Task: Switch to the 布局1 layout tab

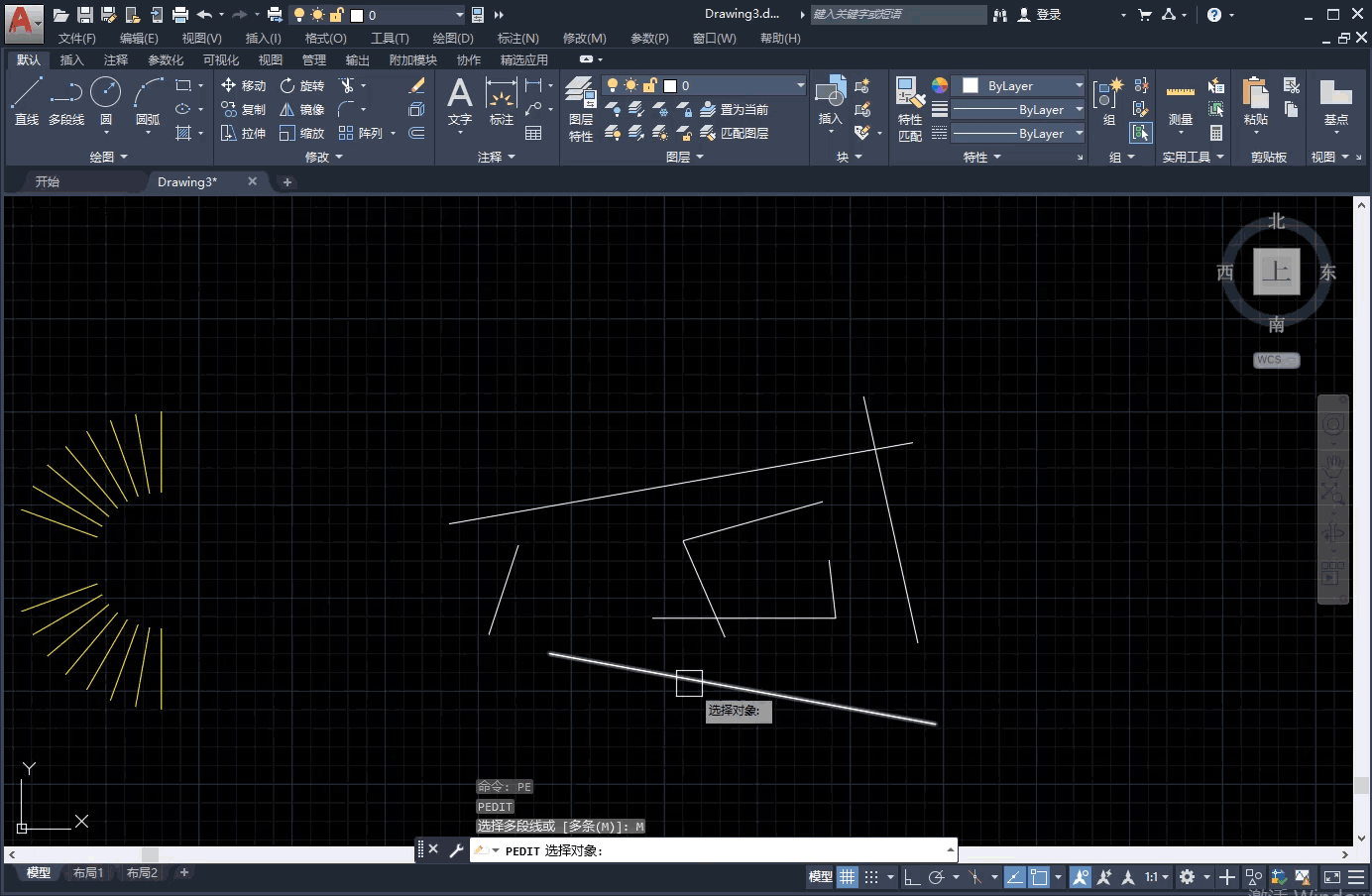Action: 88,872
